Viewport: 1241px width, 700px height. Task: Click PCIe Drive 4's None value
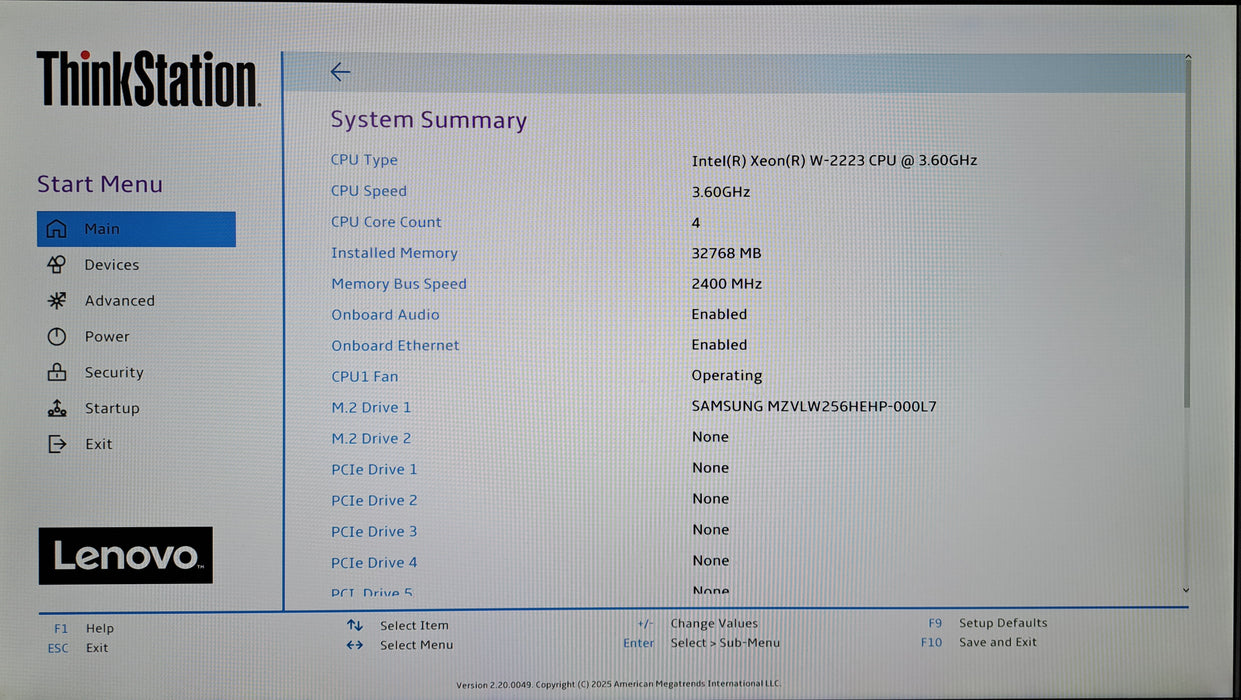tap(710, 561)
